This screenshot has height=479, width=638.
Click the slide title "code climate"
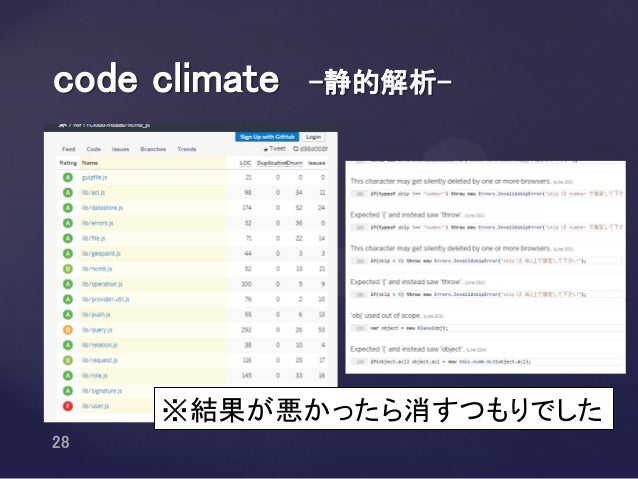pos(166,79)
